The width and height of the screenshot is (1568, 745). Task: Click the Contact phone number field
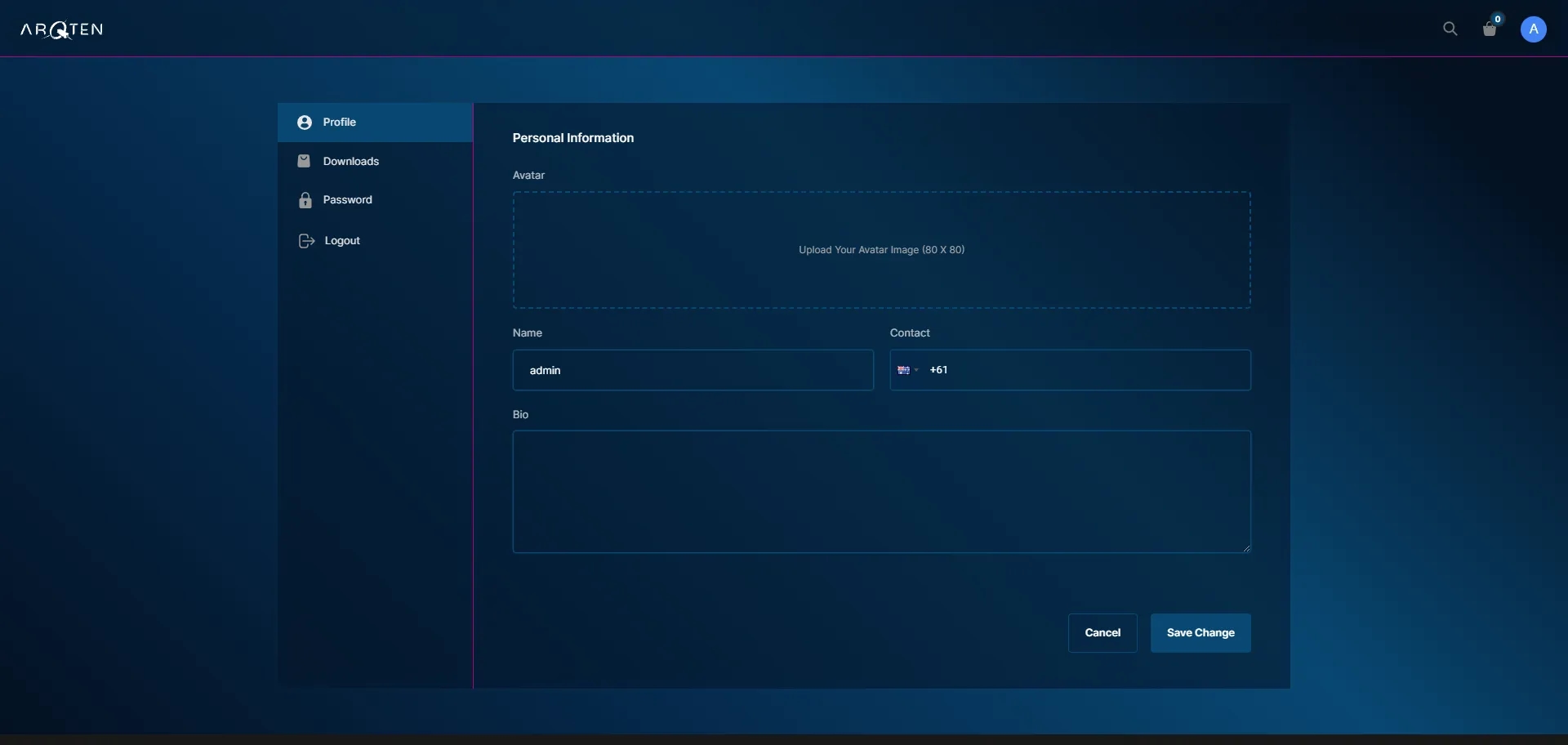pyautogui.click(x=1071, y=370)
